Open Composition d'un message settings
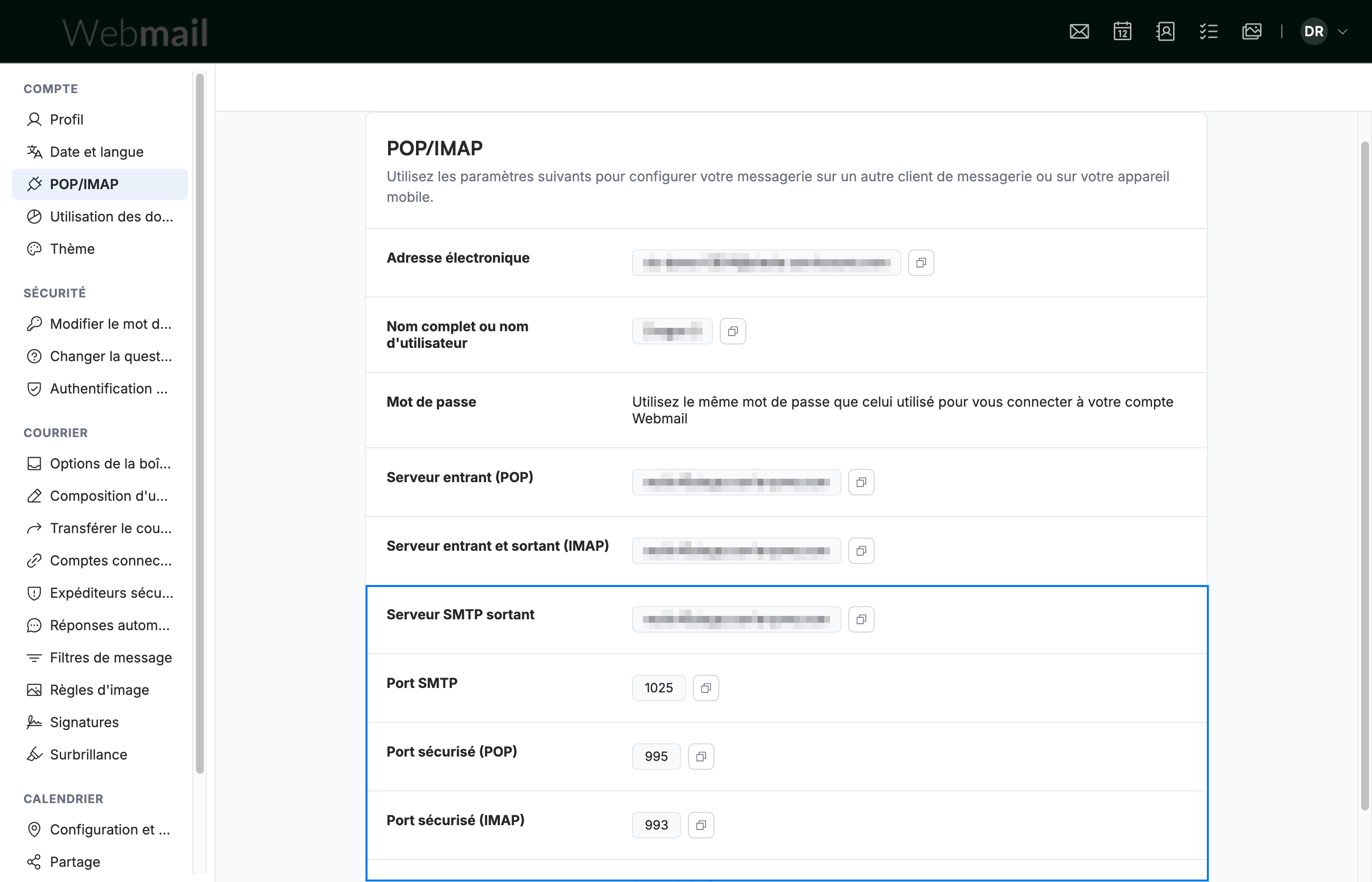1372x882 pixels. 99,496
